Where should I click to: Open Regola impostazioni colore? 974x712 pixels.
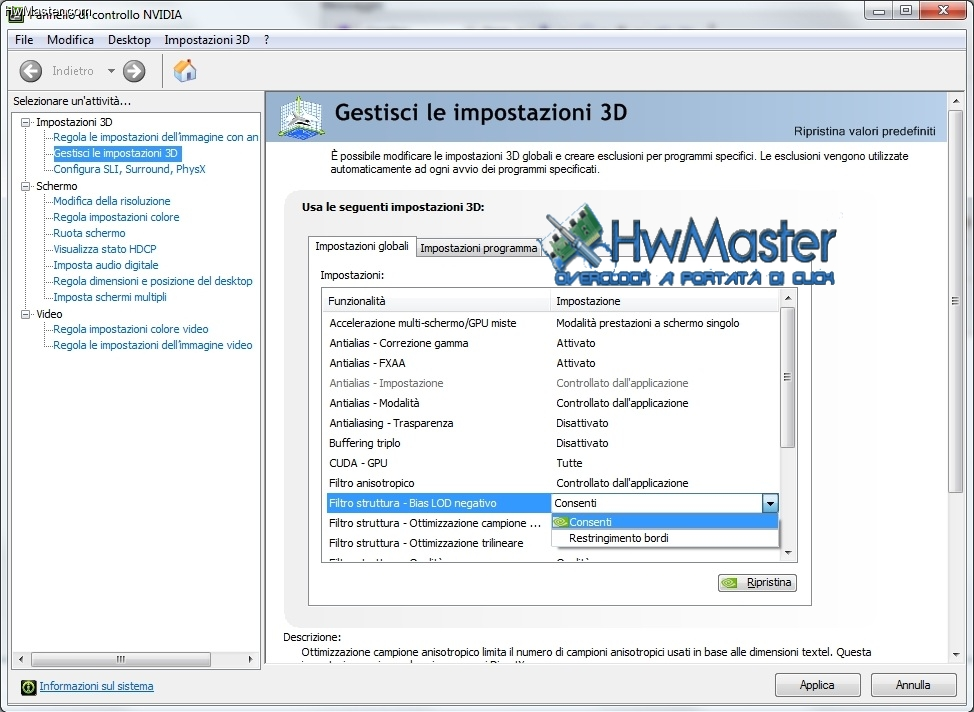(116, 217)
